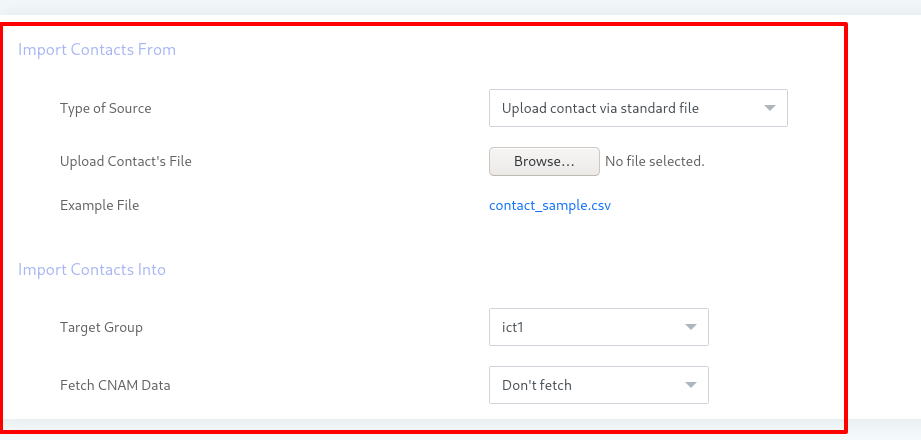Screen dimensions: 921x440
Task: Open the Fetch CNAM Data select box
Action: [599, 385]
